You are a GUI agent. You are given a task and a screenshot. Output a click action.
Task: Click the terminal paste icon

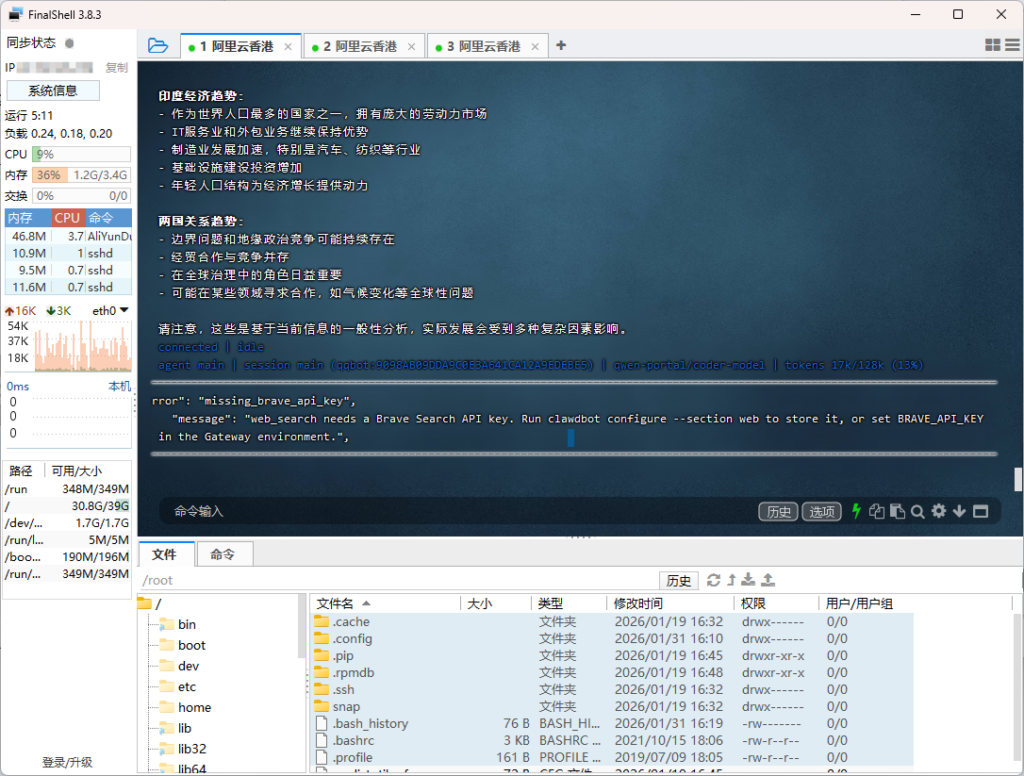pyautogui.click(x=897, y=511)
